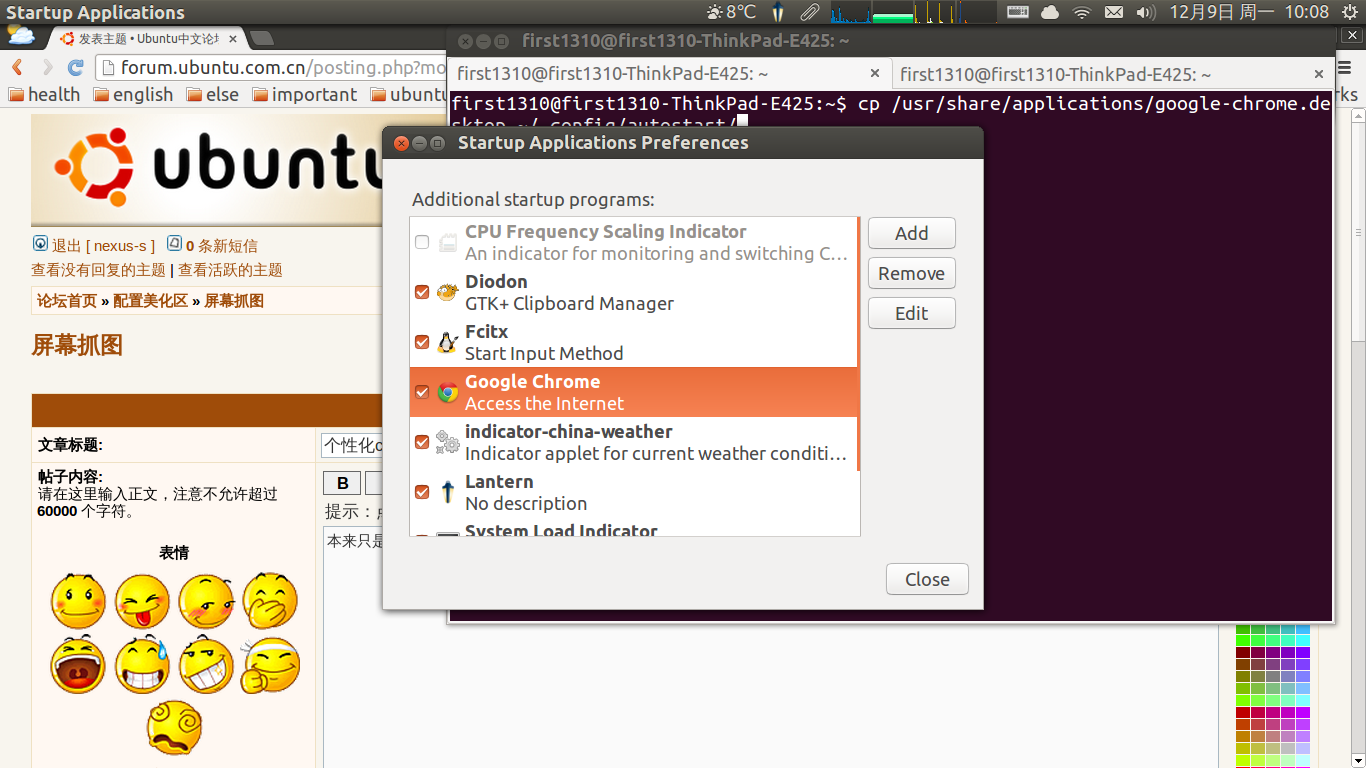Image resolution: width=1366 pixels, height=768 pixels.
Task: Insert the blushing smiley emoticon
Action: tap(78, 600)
